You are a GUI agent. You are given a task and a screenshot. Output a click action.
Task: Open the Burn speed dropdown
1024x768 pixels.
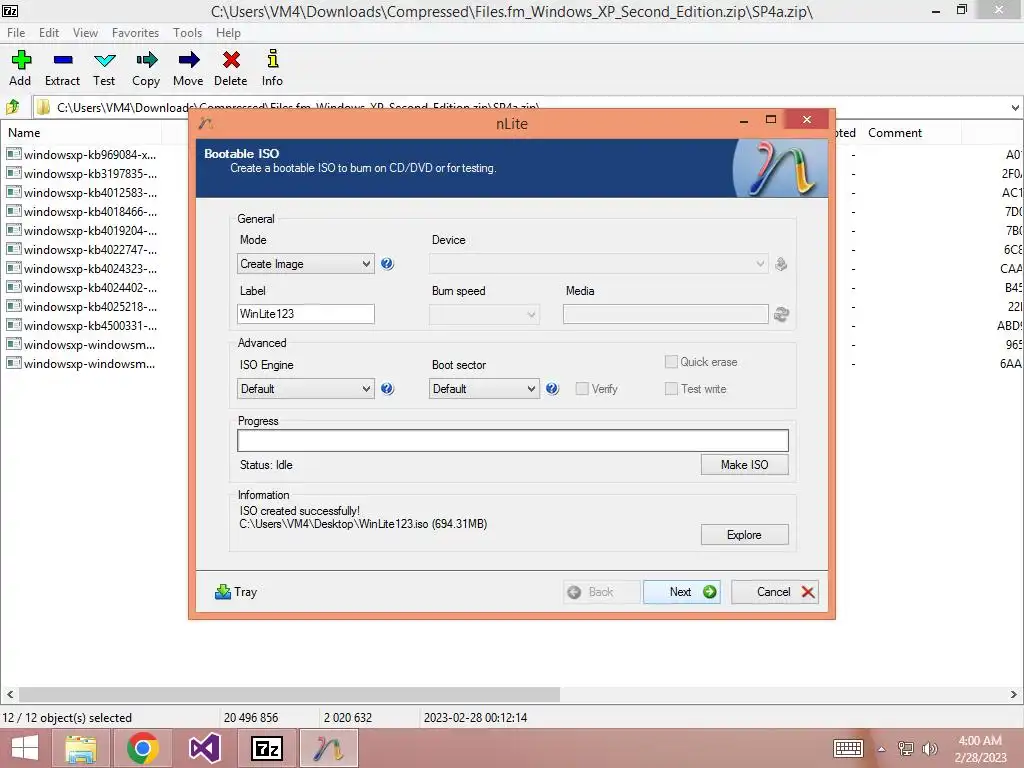(x=484, y=314)
